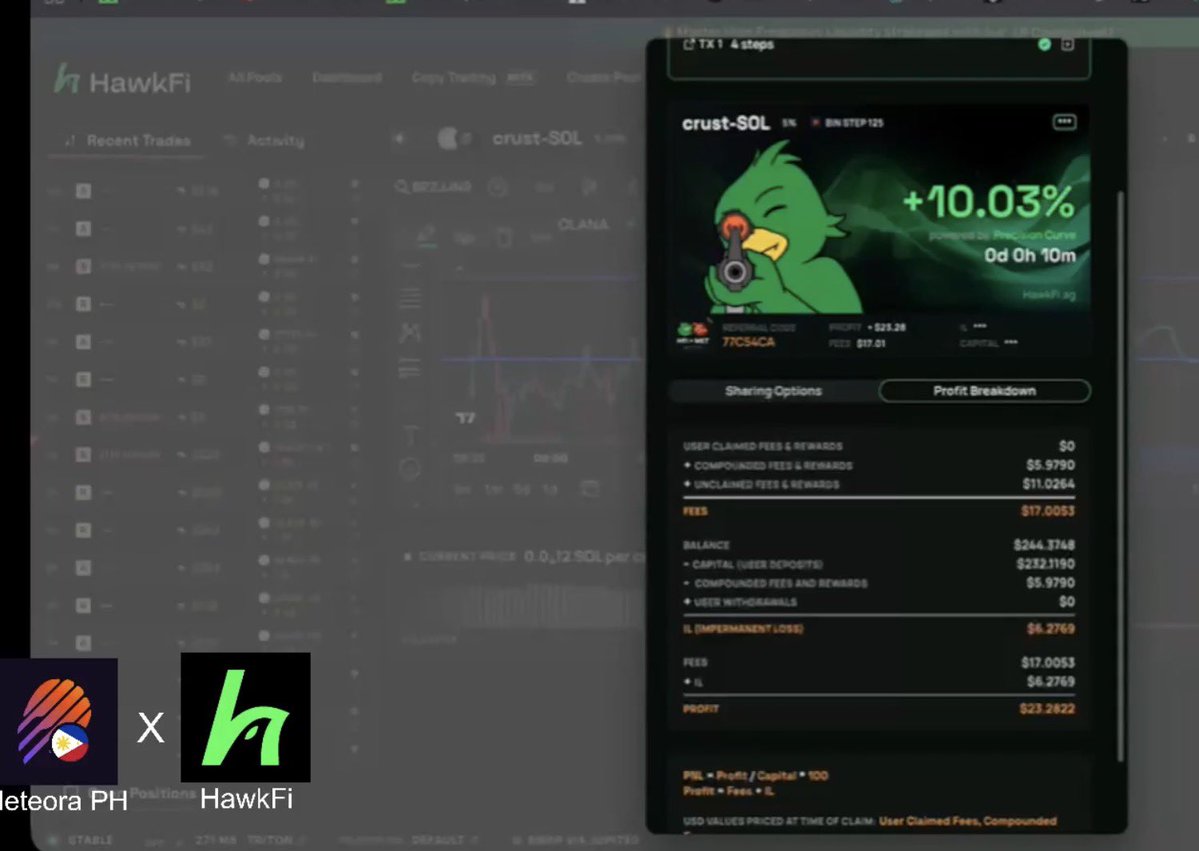Switch to Profit Breakdown tab
Viewport: 1199px width, 851px height.
pyautogui.click(x=984, y=391)
